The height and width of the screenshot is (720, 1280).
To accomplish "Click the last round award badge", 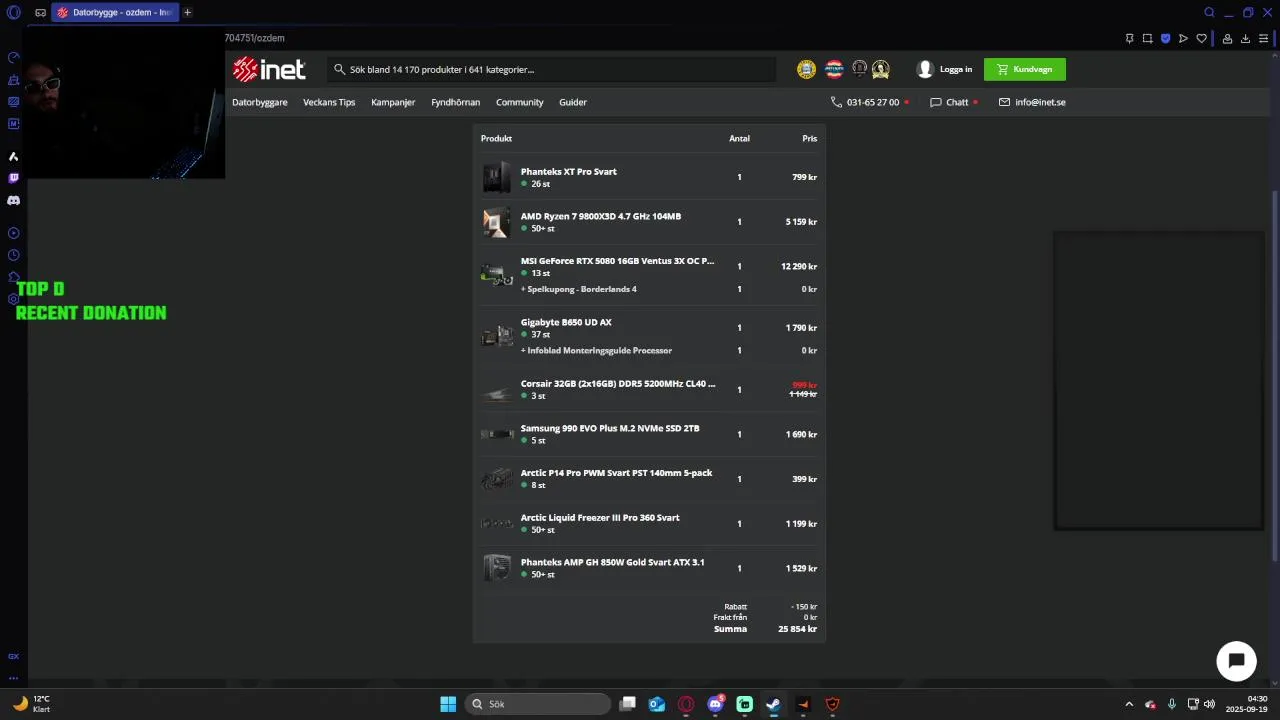I will (880, 69).
